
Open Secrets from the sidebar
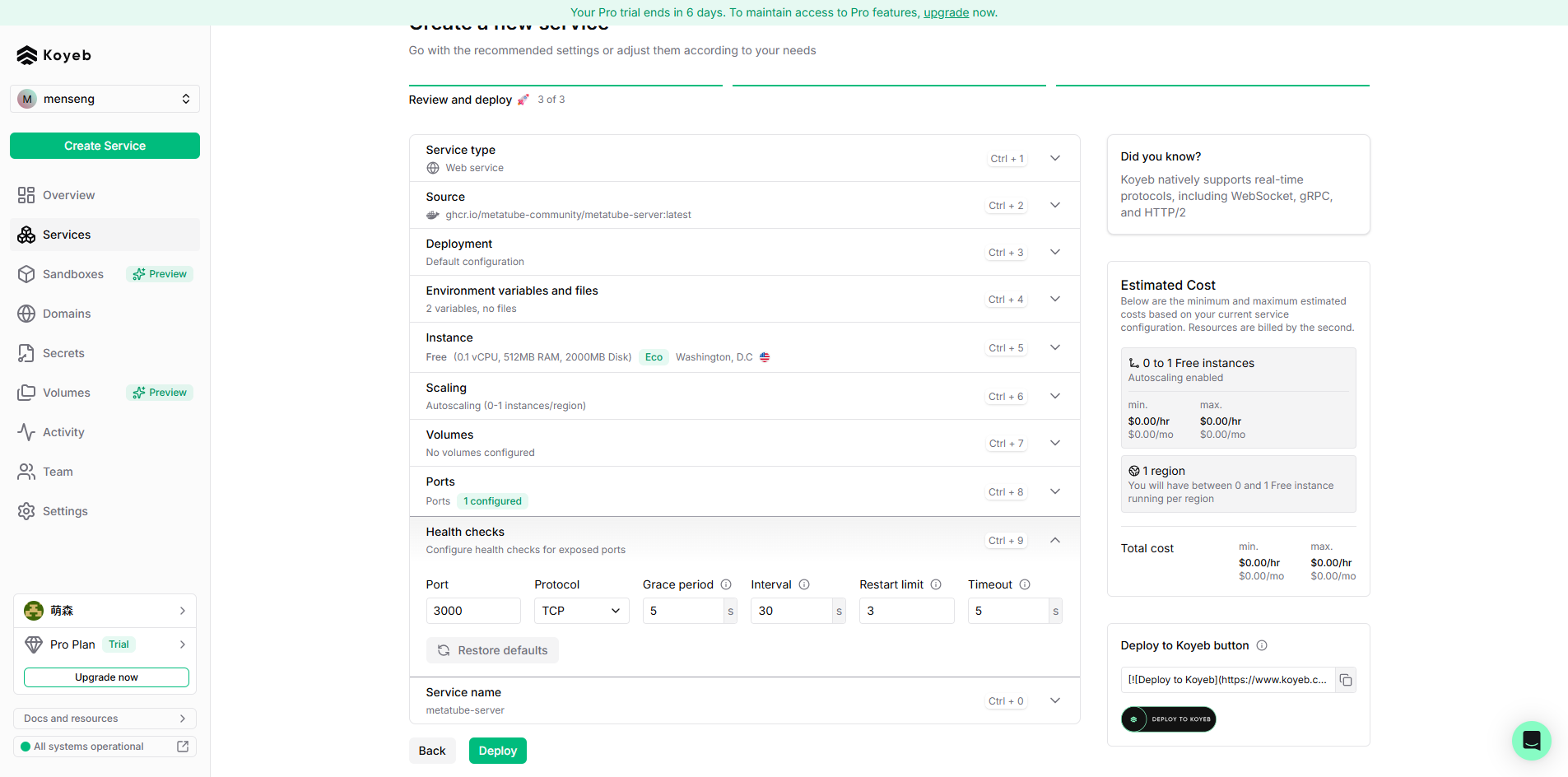click(x=63, y=353)
